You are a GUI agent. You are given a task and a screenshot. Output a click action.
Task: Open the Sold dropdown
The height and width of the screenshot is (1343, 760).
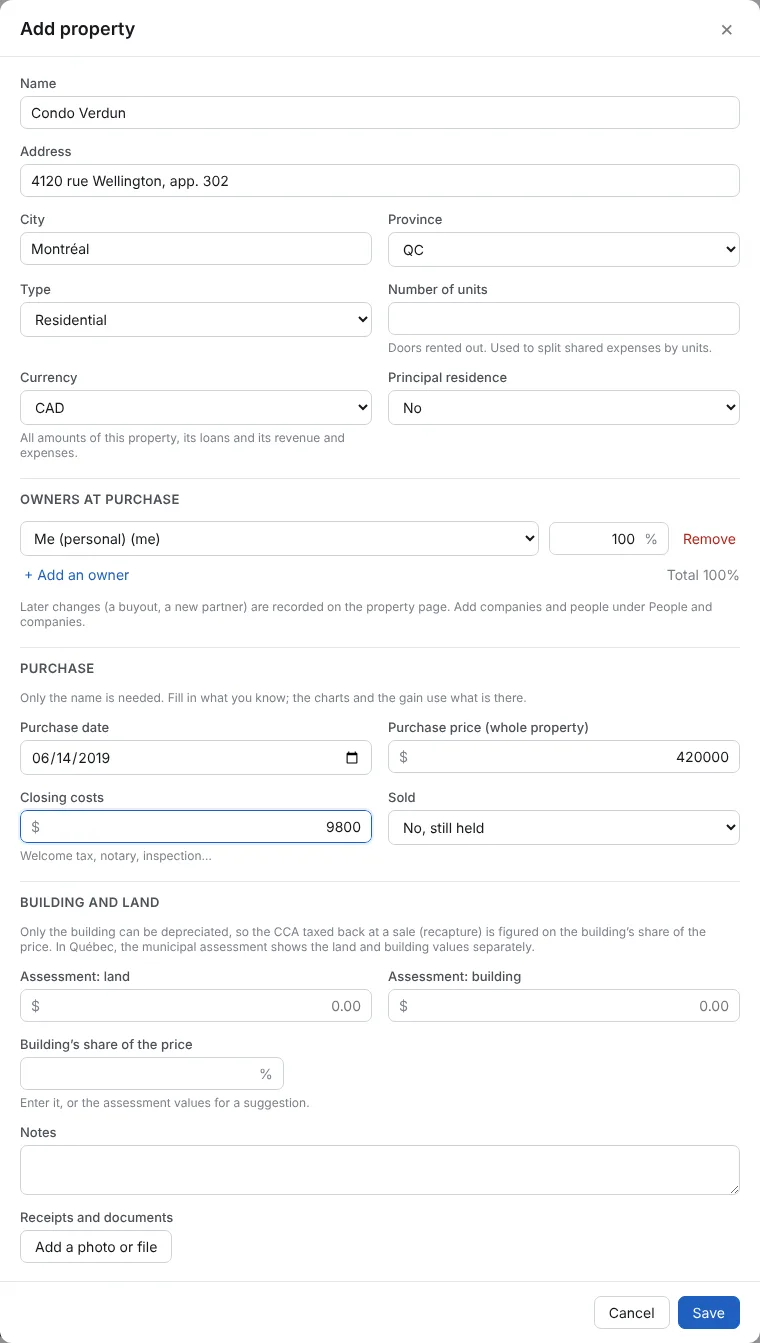tap(564, 828)
